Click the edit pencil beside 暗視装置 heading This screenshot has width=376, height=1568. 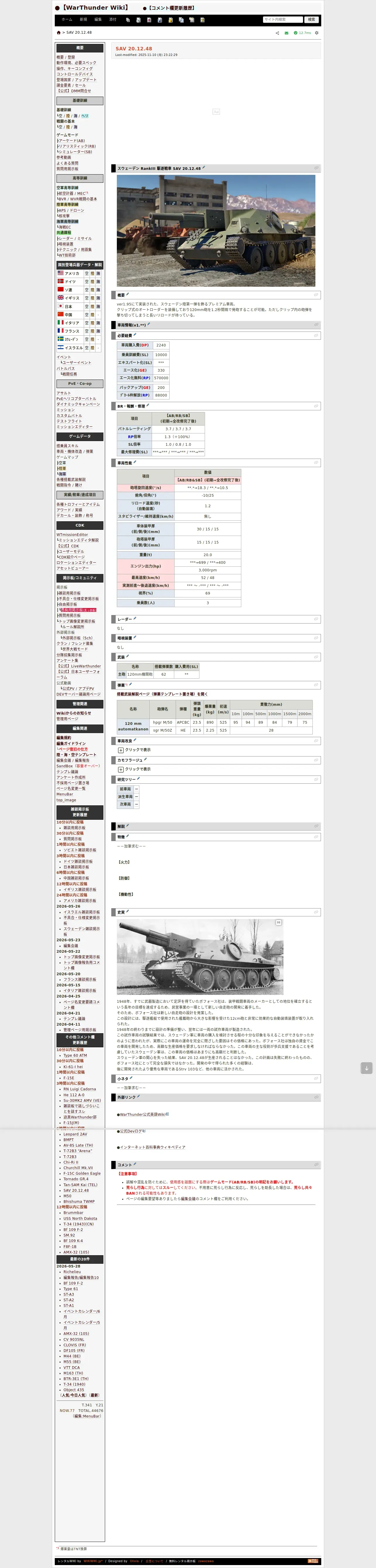(x=135, y=638)
